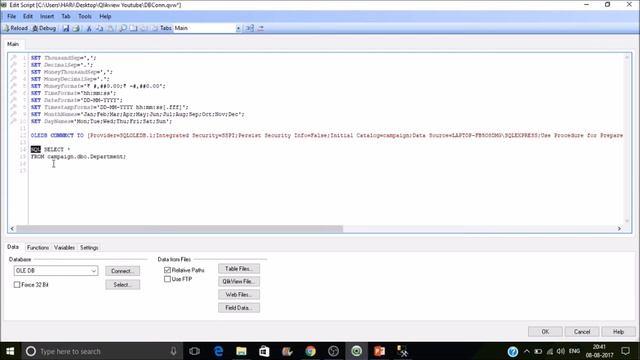Open the Windows Start menu
Image resolution: width=640 pixels, height=360 pixels.
[10, 351]
